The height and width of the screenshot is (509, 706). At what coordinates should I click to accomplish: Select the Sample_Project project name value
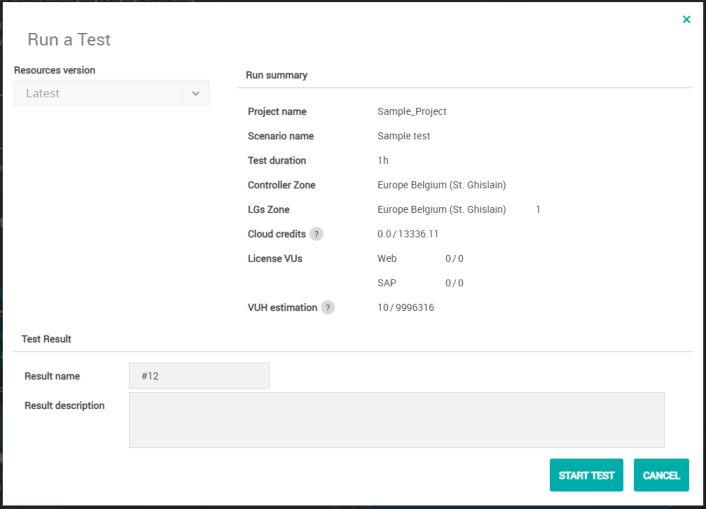pyautogui.click(x=412, y=111)
